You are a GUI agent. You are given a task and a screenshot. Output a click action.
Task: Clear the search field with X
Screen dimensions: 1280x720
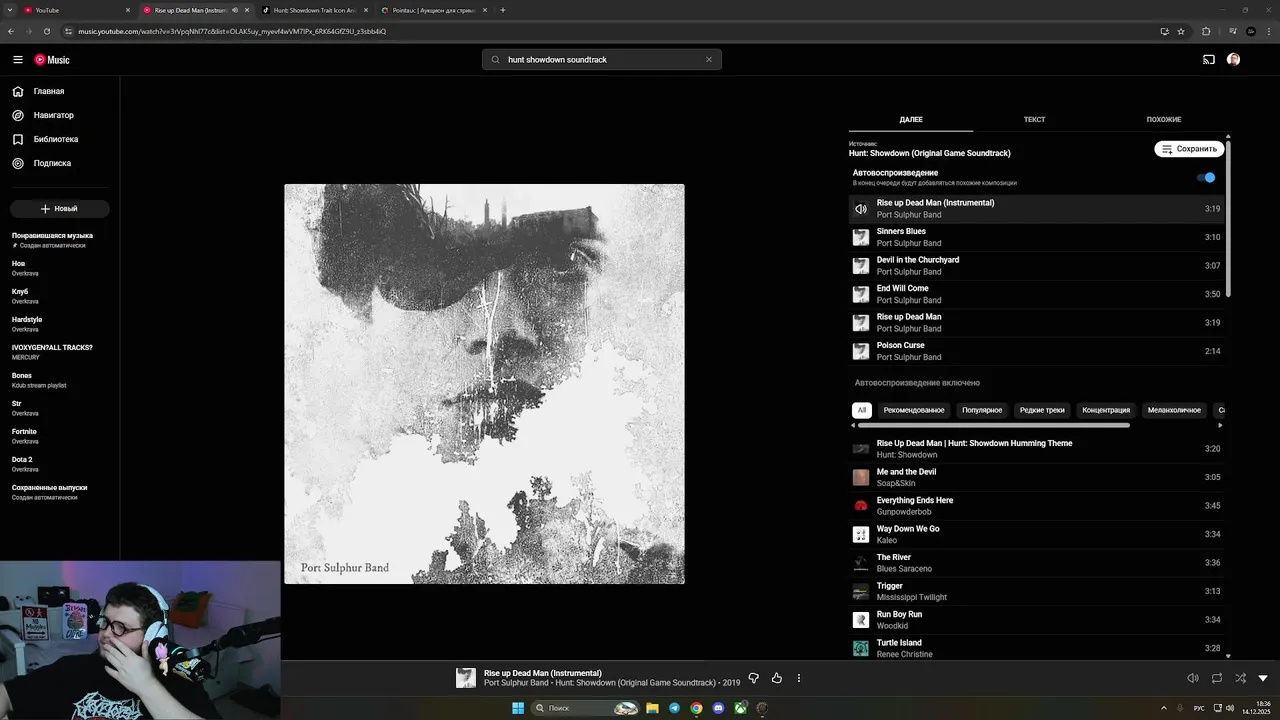click(x=709, y=60)
